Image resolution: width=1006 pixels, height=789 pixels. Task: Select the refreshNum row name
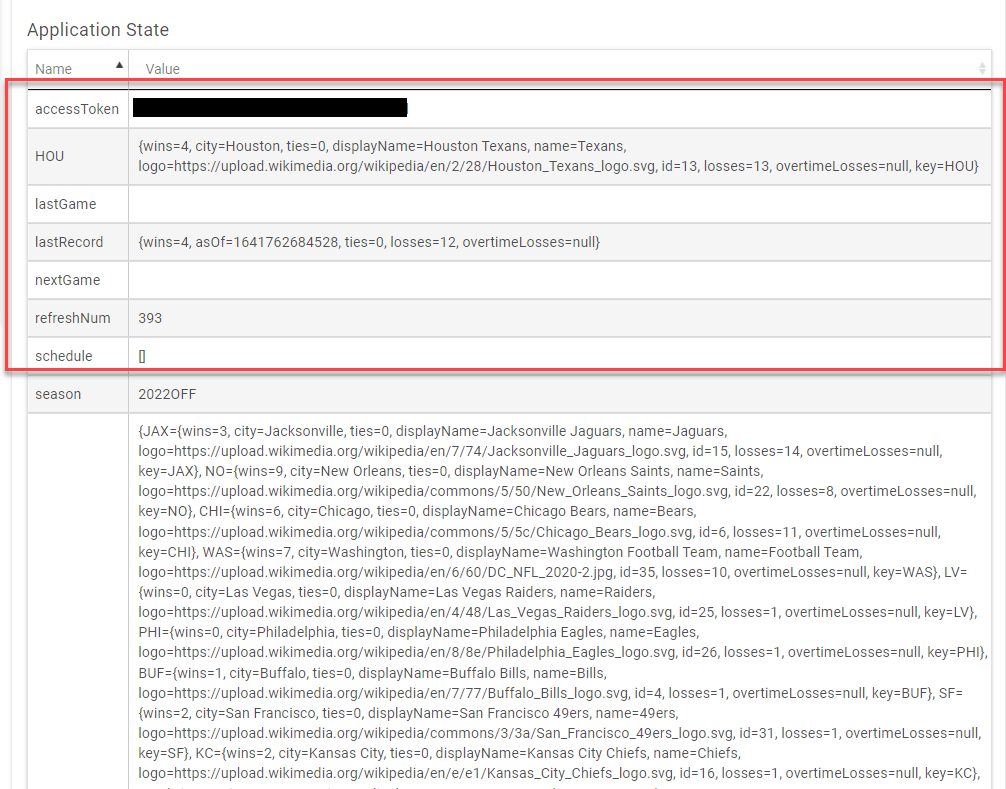[72, 318]
